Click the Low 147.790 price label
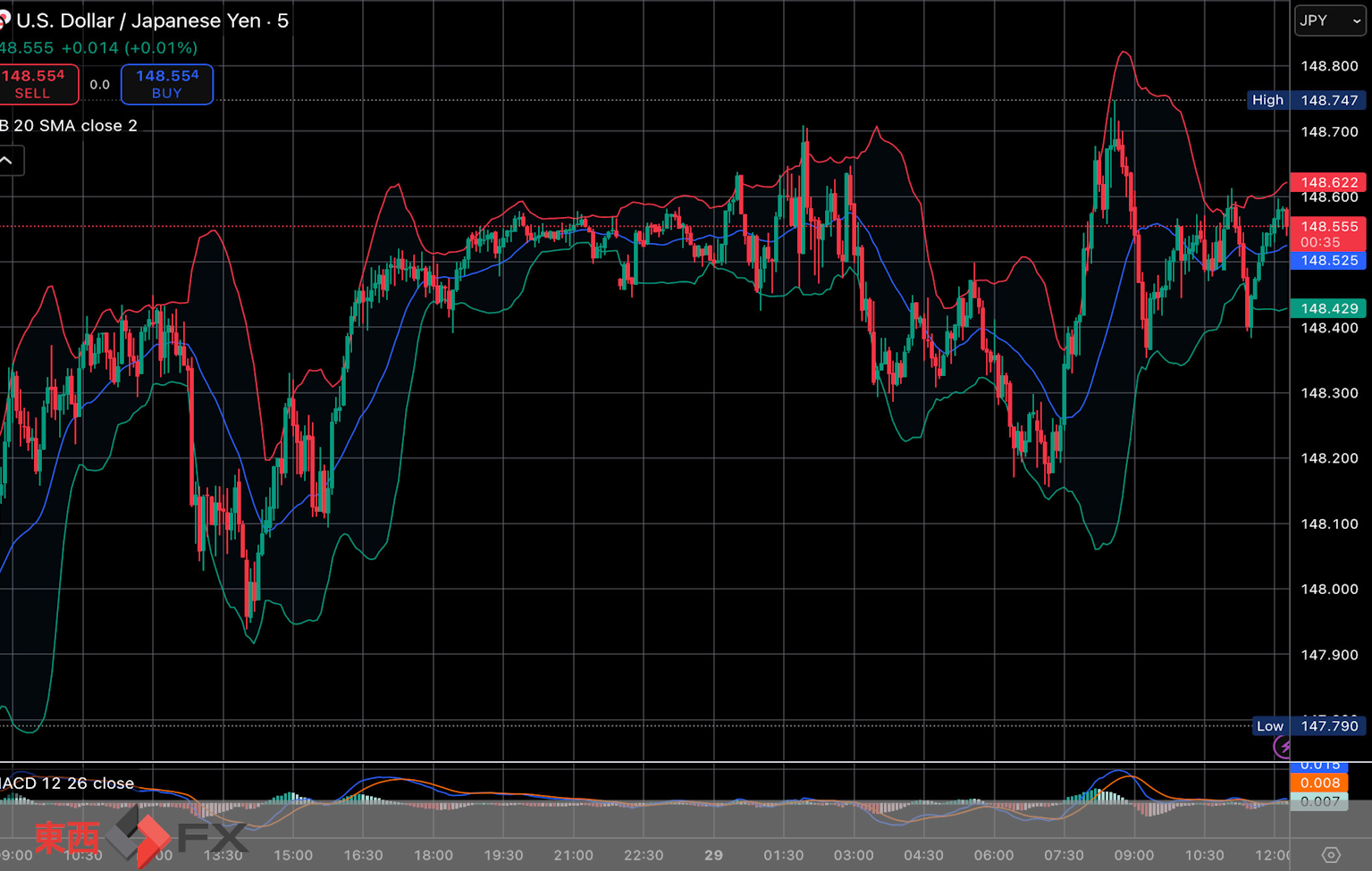This screenshot has height=871, width=1372. tap(1308, 725)
